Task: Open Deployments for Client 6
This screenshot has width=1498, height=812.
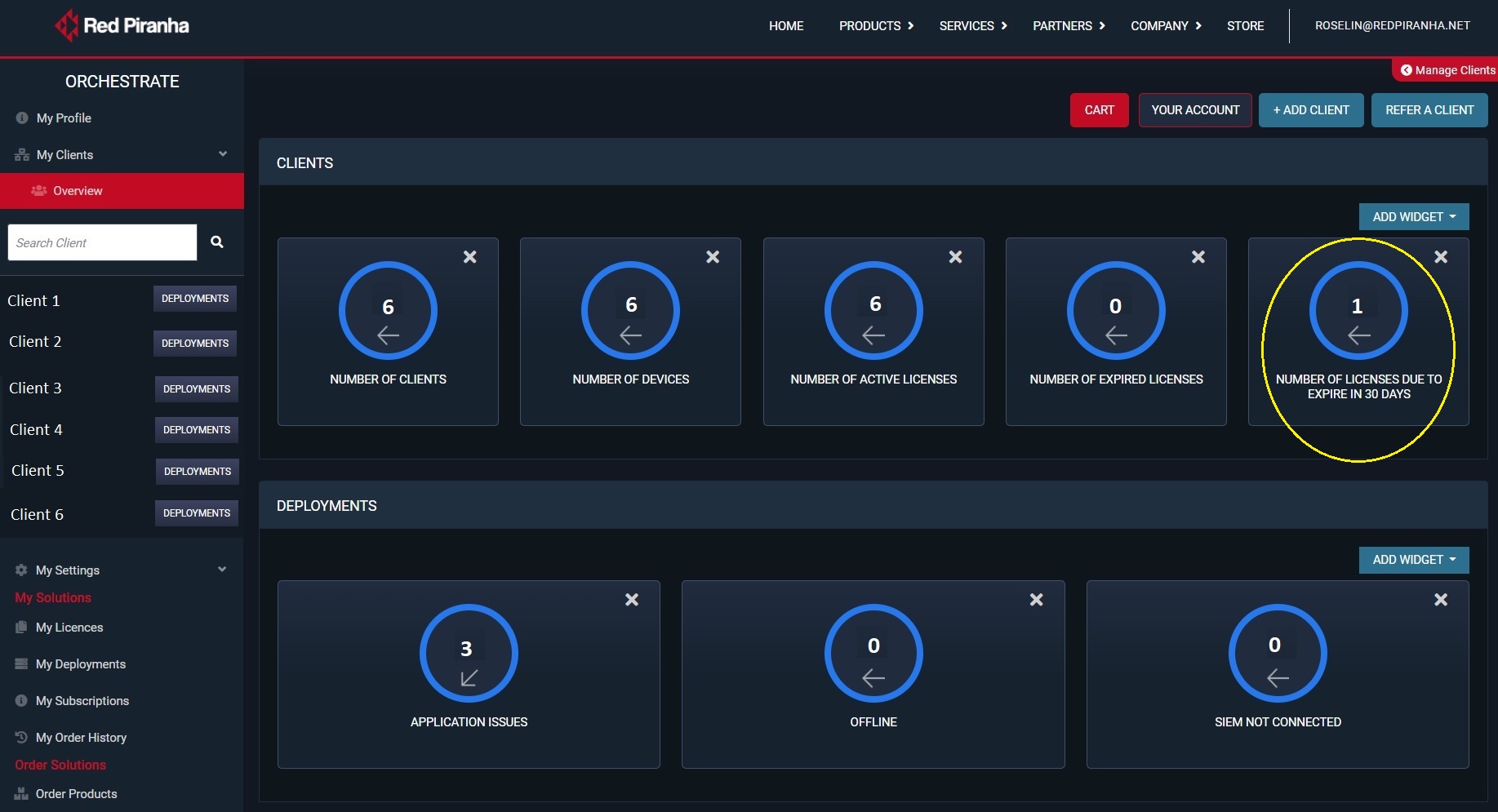Action: coord(197,513)
